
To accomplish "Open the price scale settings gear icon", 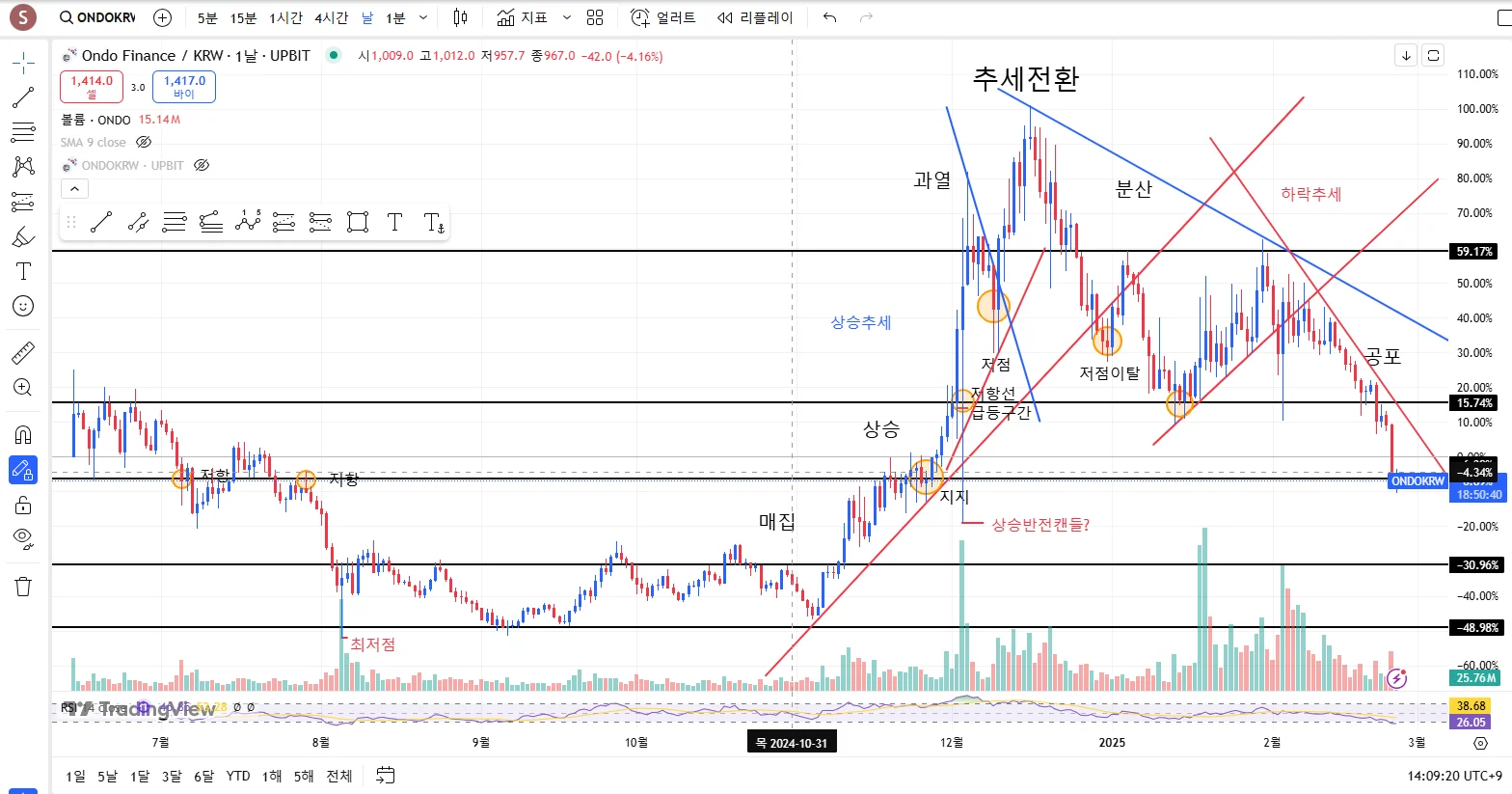I will 1480,743.
